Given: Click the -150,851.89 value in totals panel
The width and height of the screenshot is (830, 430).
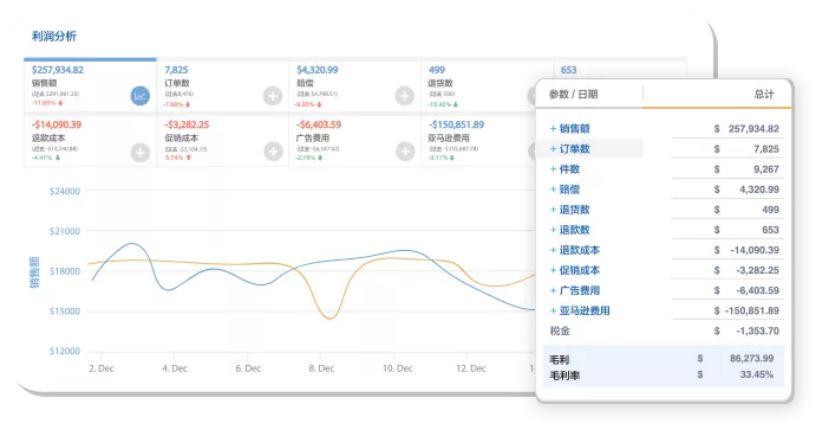Looking at the screenshot, I should pyautogui.click(x=752, y=310).
